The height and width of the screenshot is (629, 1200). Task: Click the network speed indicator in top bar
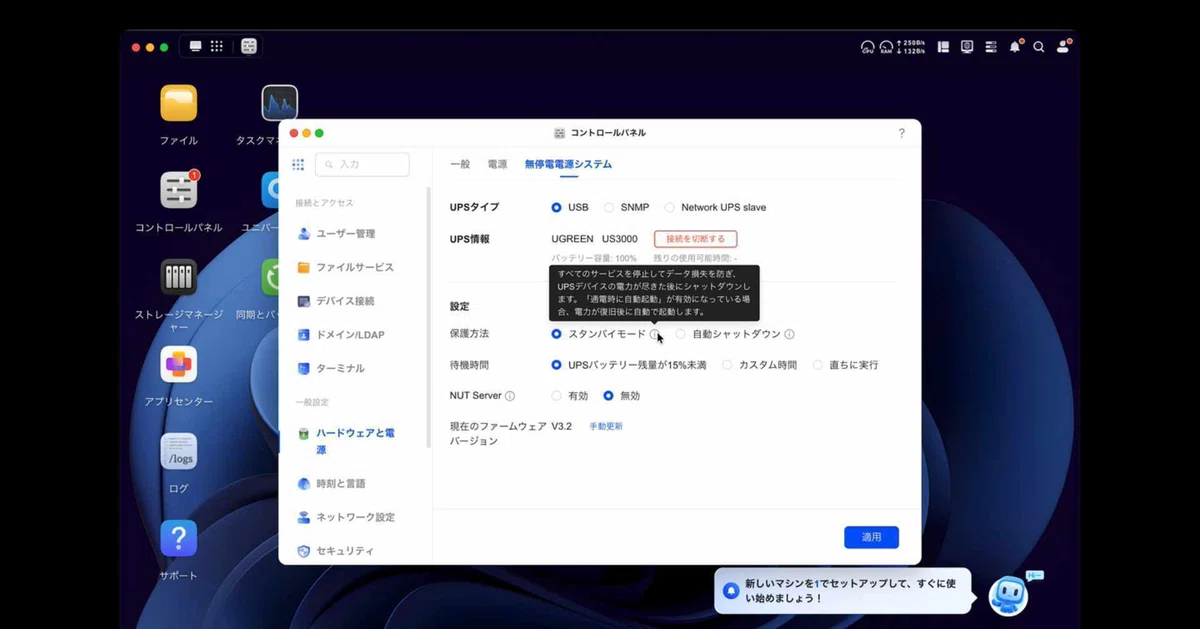point(912,47)
